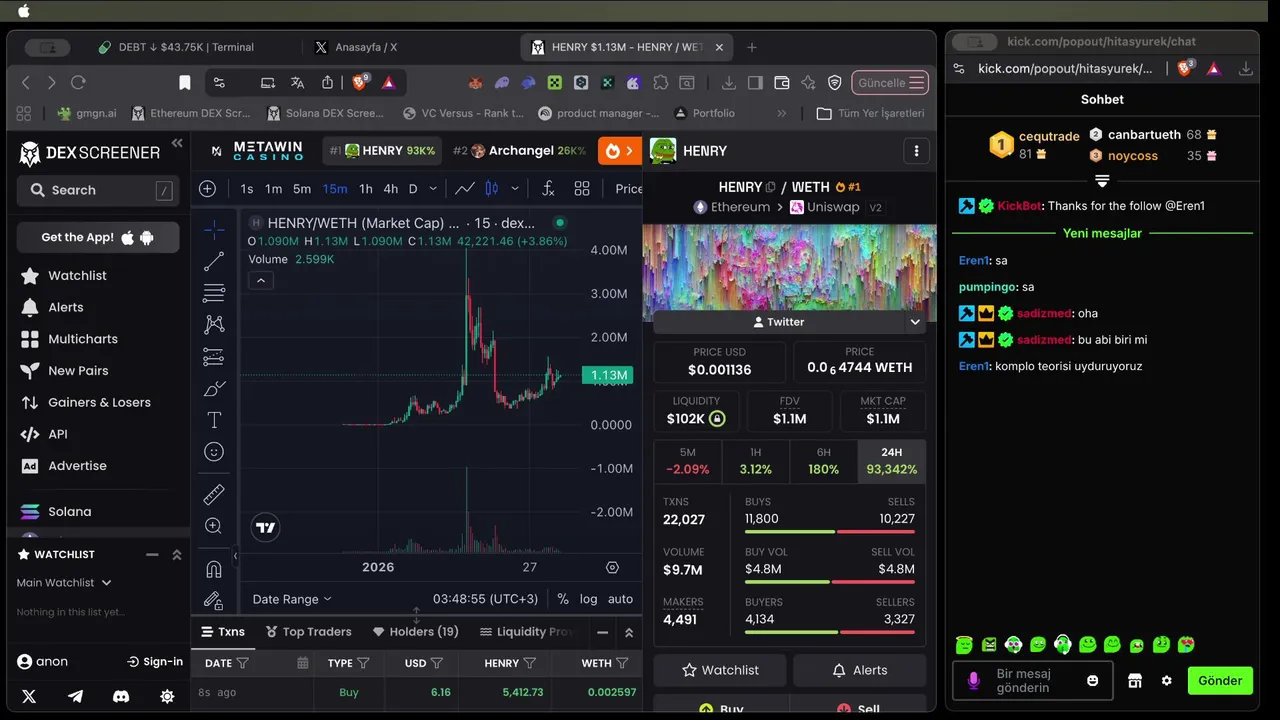Viewport: 1280px width, 720px height.
Task: Select candlestick chart style
Action: (x=492, y=188)
